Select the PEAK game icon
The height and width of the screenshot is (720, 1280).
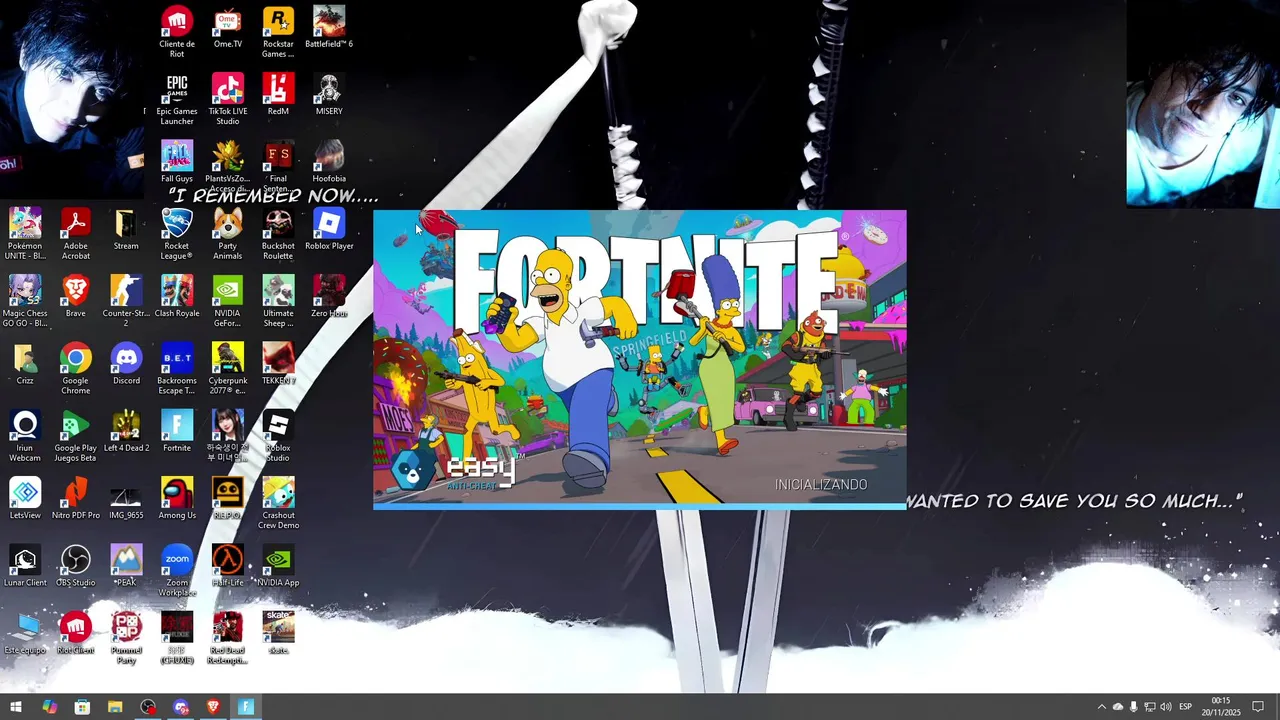(126, 565)
